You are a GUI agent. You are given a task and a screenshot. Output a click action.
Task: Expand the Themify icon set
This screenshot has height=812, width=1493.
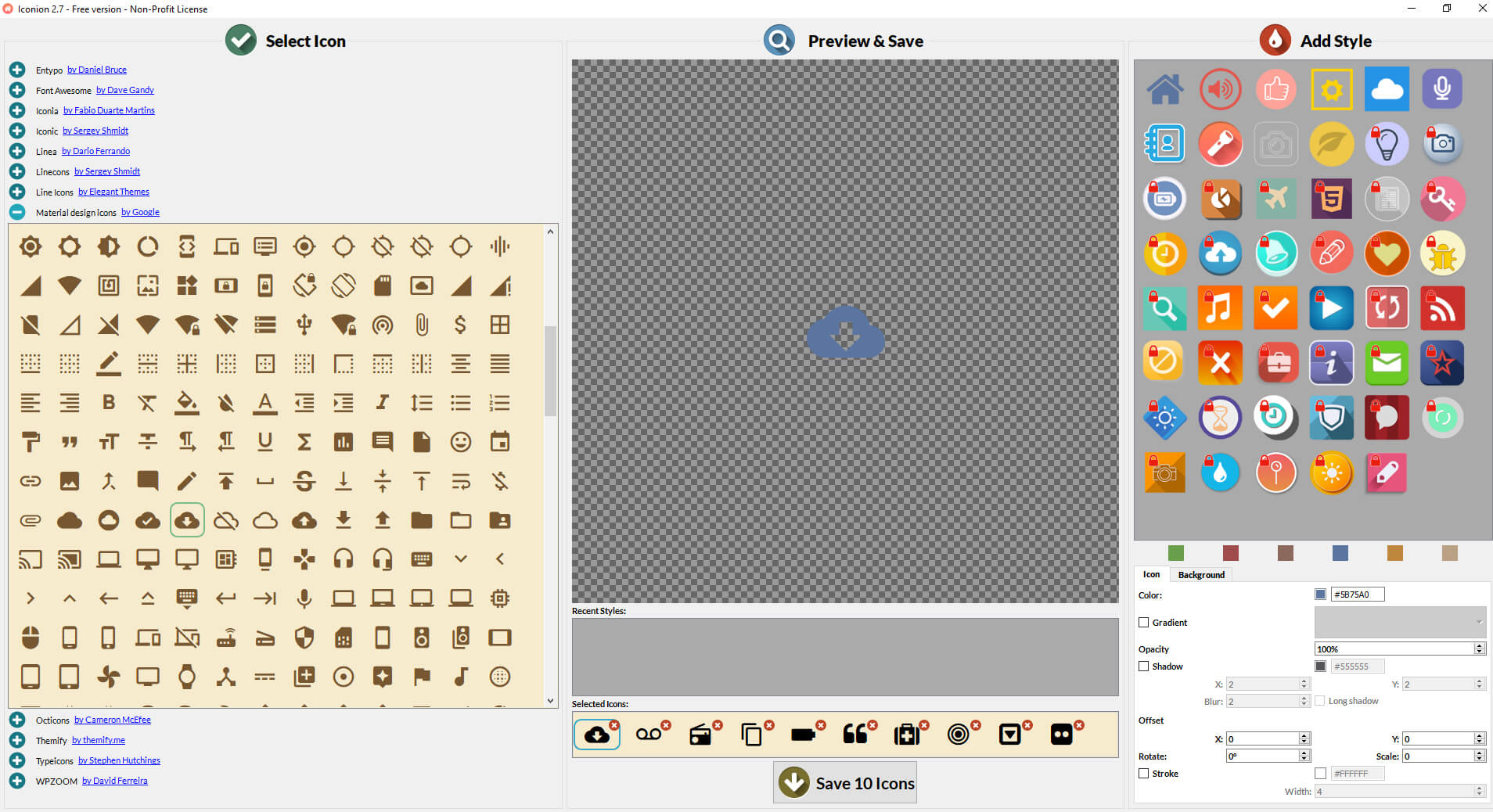(17, 740)
